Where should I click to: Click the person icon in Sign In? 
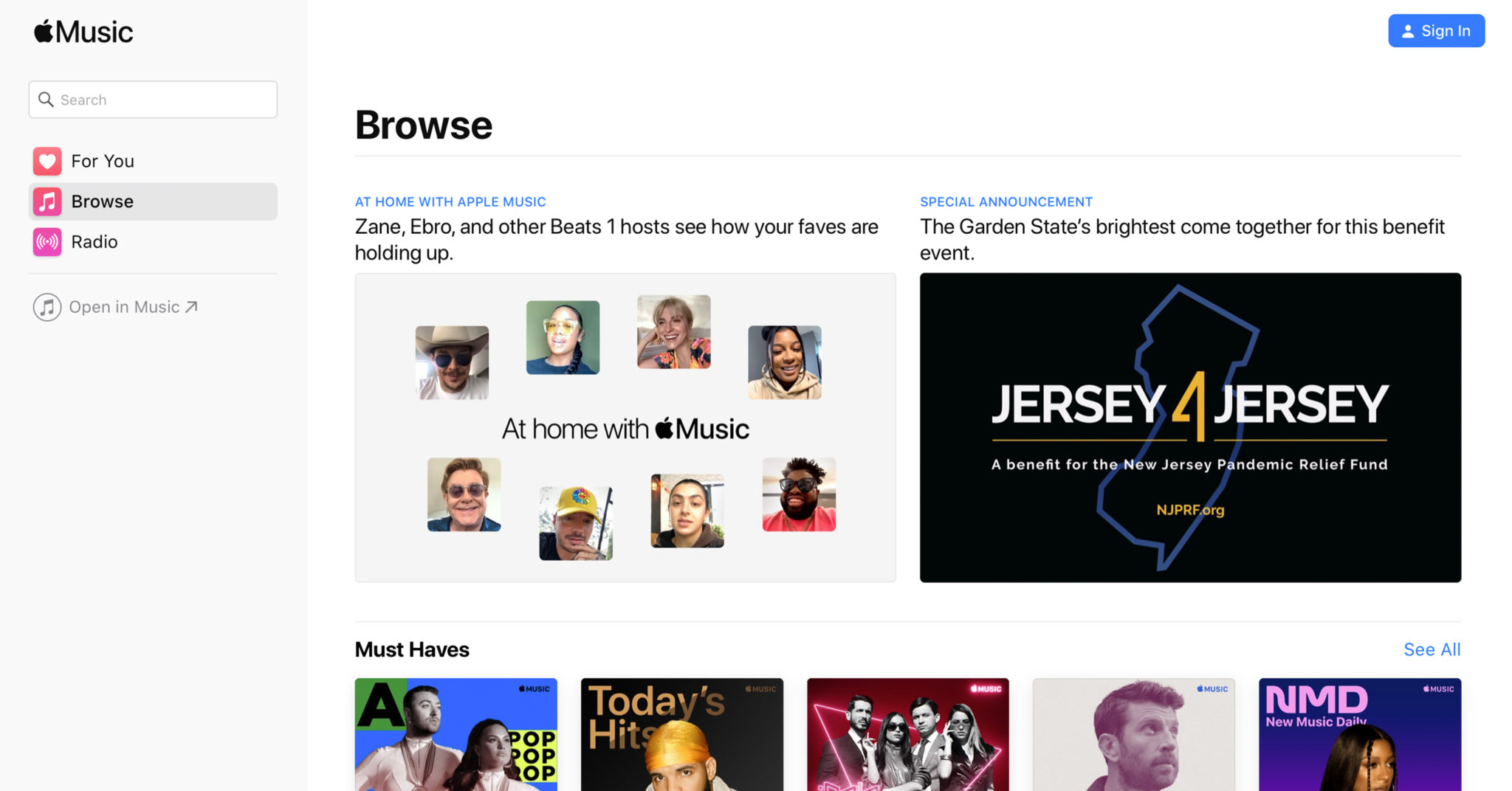1408,31
